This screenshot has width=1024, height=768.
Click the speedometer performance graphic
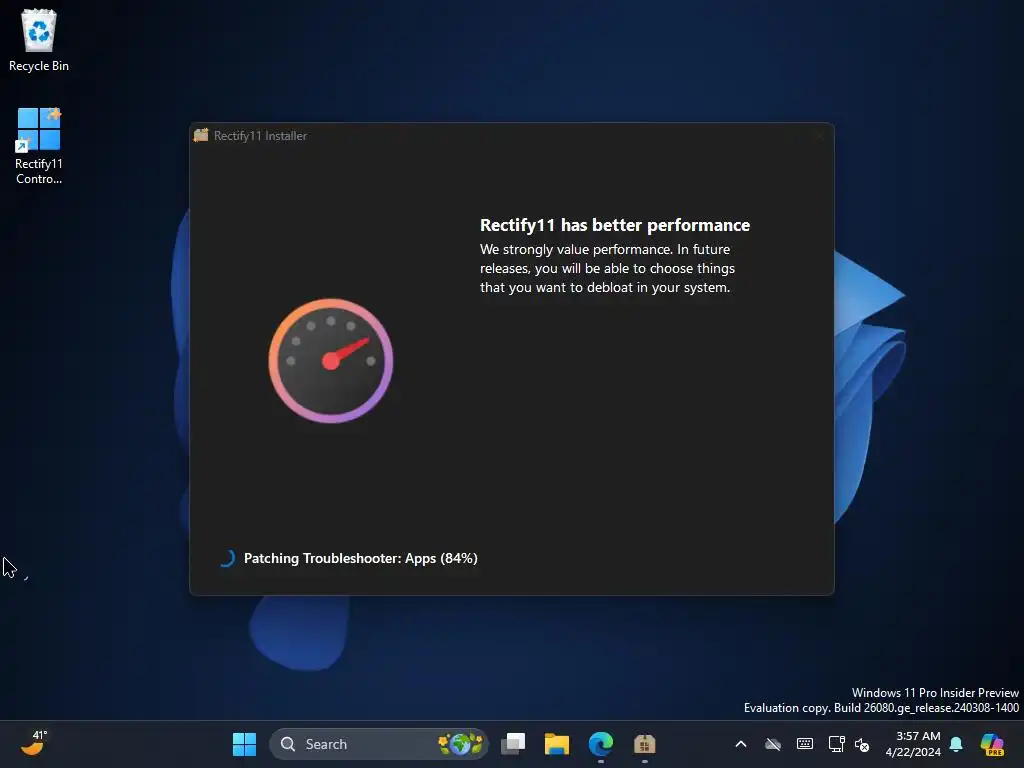click(331, 360)
